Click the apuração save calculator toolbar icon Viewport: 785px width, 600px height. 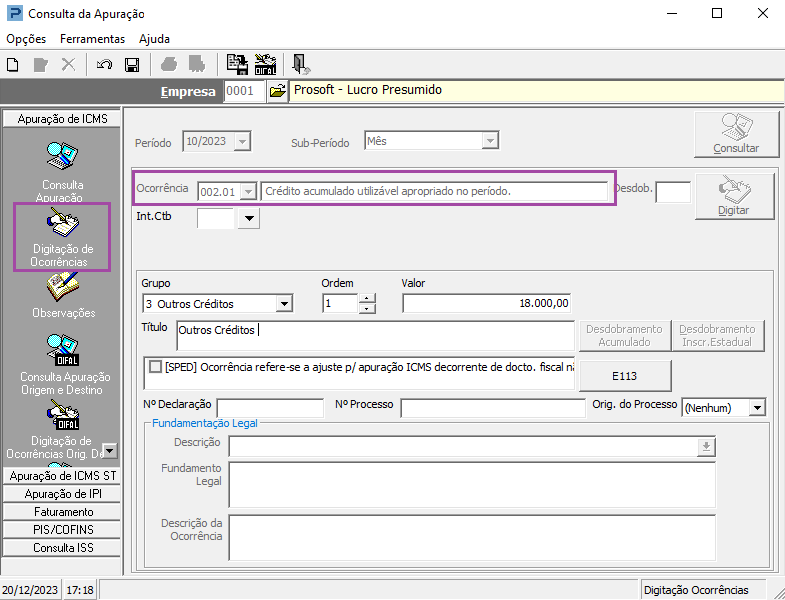tap(237, 65)
